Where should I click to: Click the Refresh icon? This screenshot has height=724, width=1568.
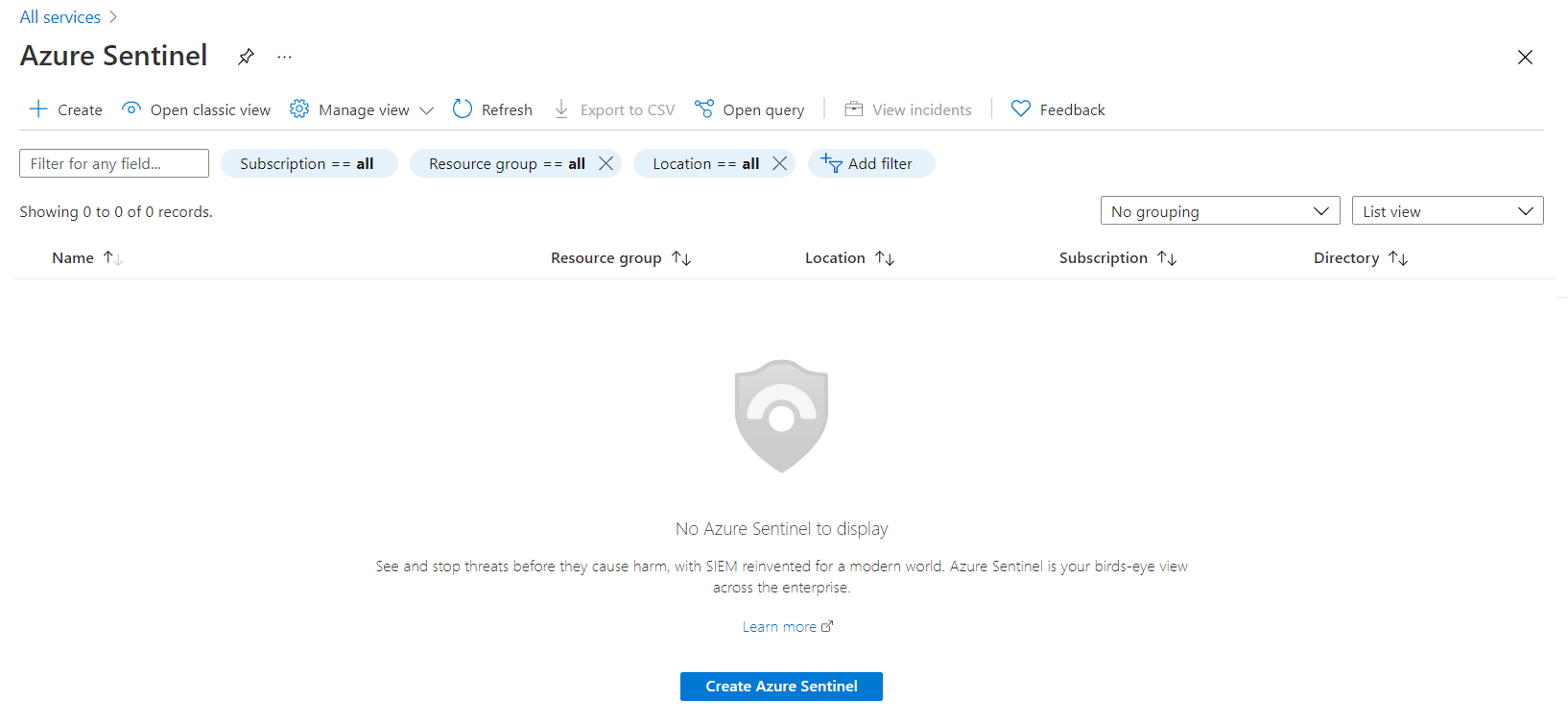click(463, 109)
